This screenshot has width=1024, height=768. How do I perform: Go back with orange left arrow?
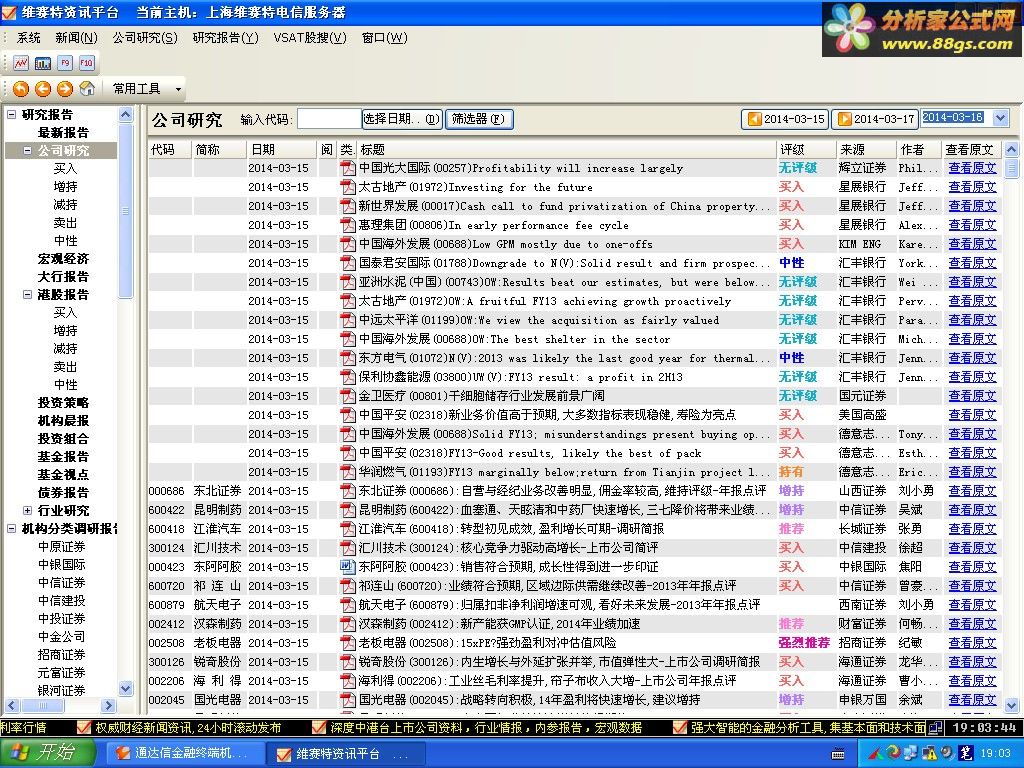pos(43,88)
